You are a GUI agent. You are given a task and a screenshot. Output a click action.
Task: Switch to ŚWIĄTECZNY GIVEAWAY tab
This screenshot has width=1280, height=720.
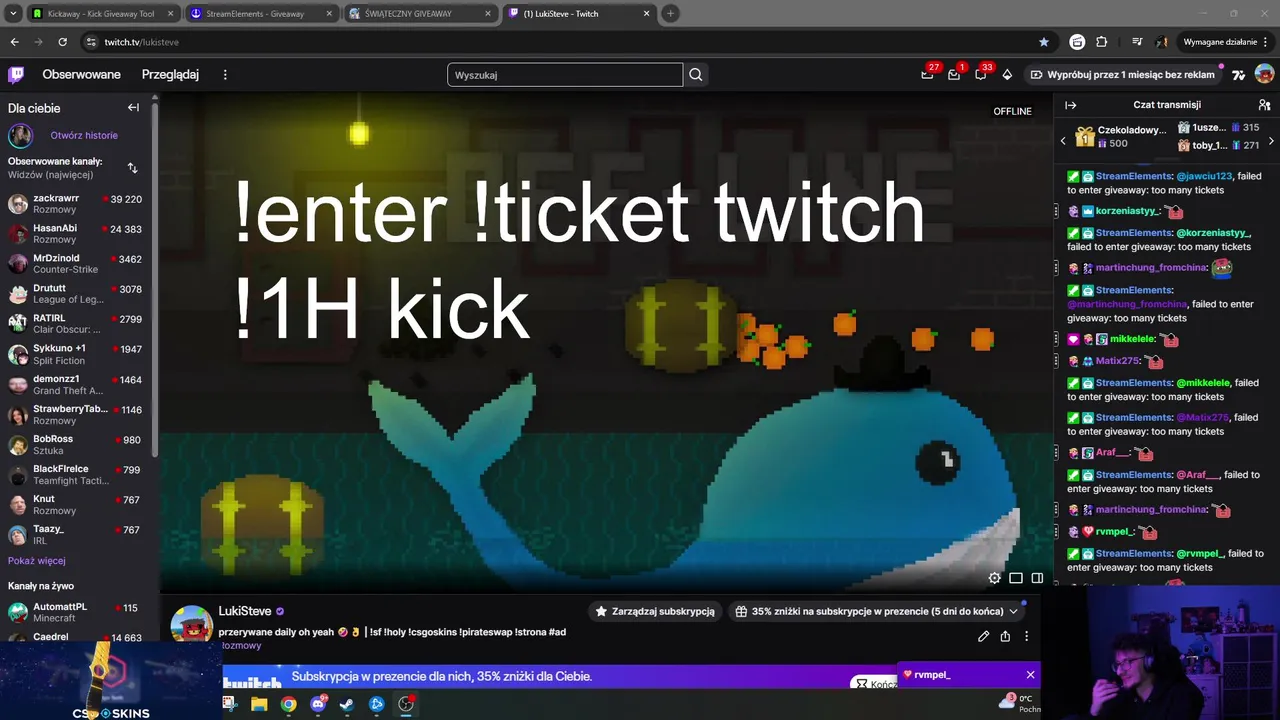click(x=419, y=13)
